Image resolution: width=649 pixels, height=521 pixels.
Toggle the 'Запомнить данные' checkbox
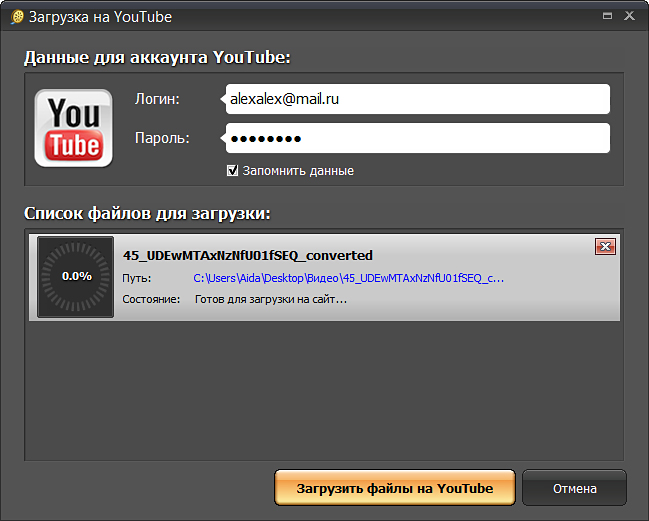point(232,170)
